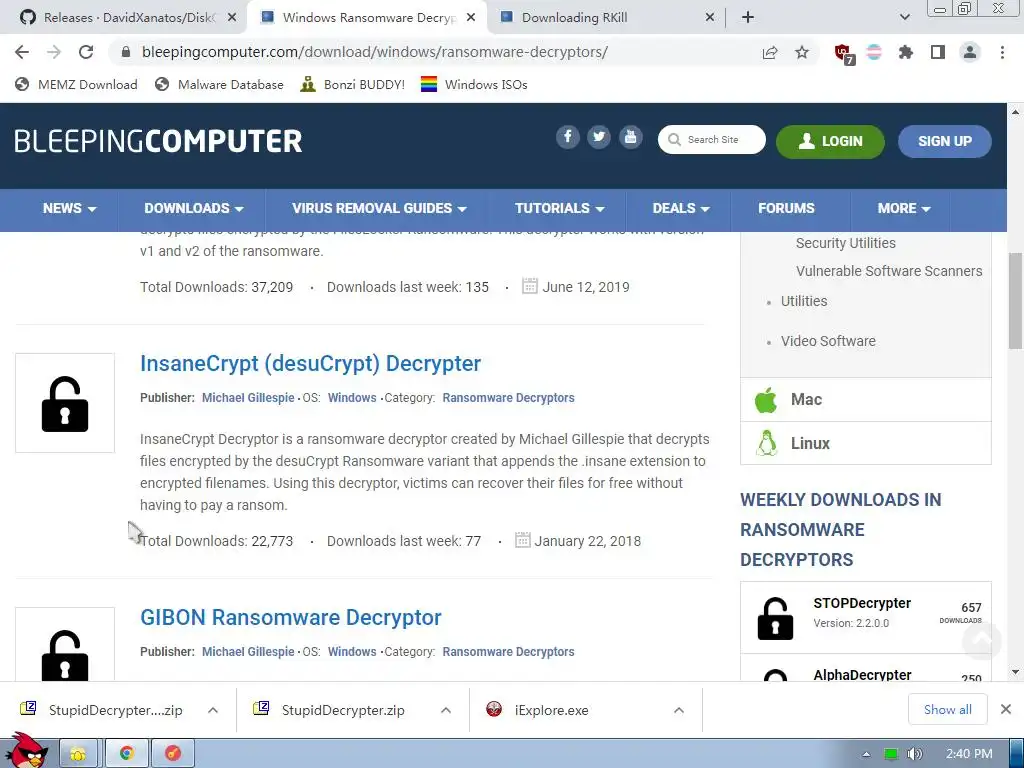Click the SIGN UP button
1024x768 pixels.
coord(944,141)
